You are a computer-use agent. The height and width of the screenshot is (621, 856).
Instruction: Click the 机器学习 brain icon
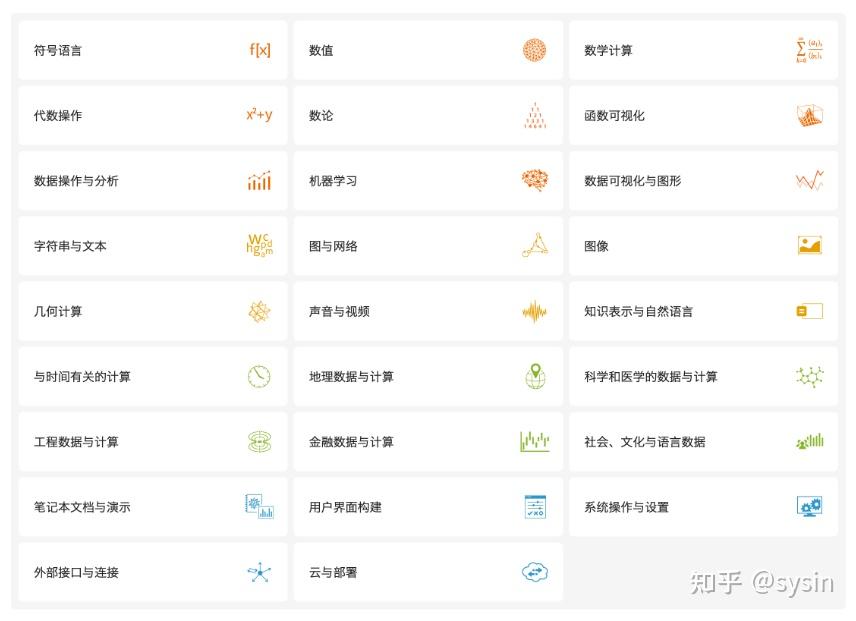(534, 180)
